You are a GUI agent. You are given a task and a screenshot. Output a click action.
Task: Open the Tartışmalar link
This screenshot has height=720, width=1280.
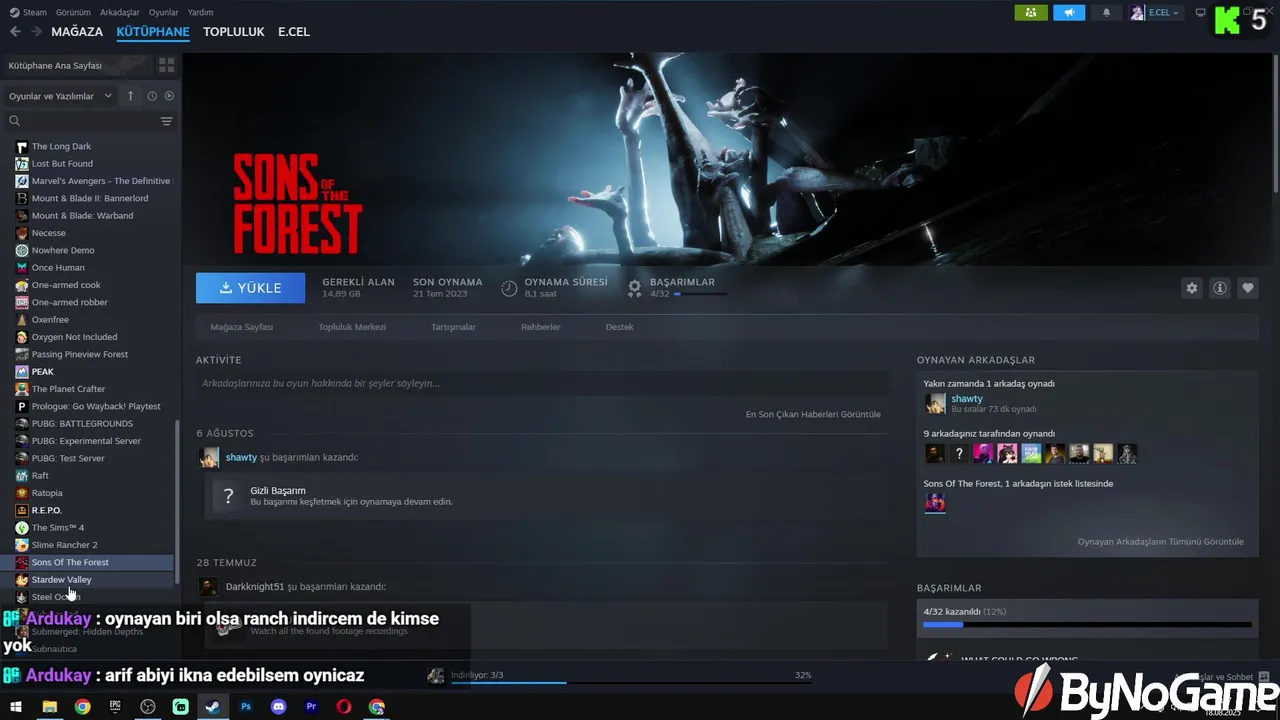click(x=453, y=327)
